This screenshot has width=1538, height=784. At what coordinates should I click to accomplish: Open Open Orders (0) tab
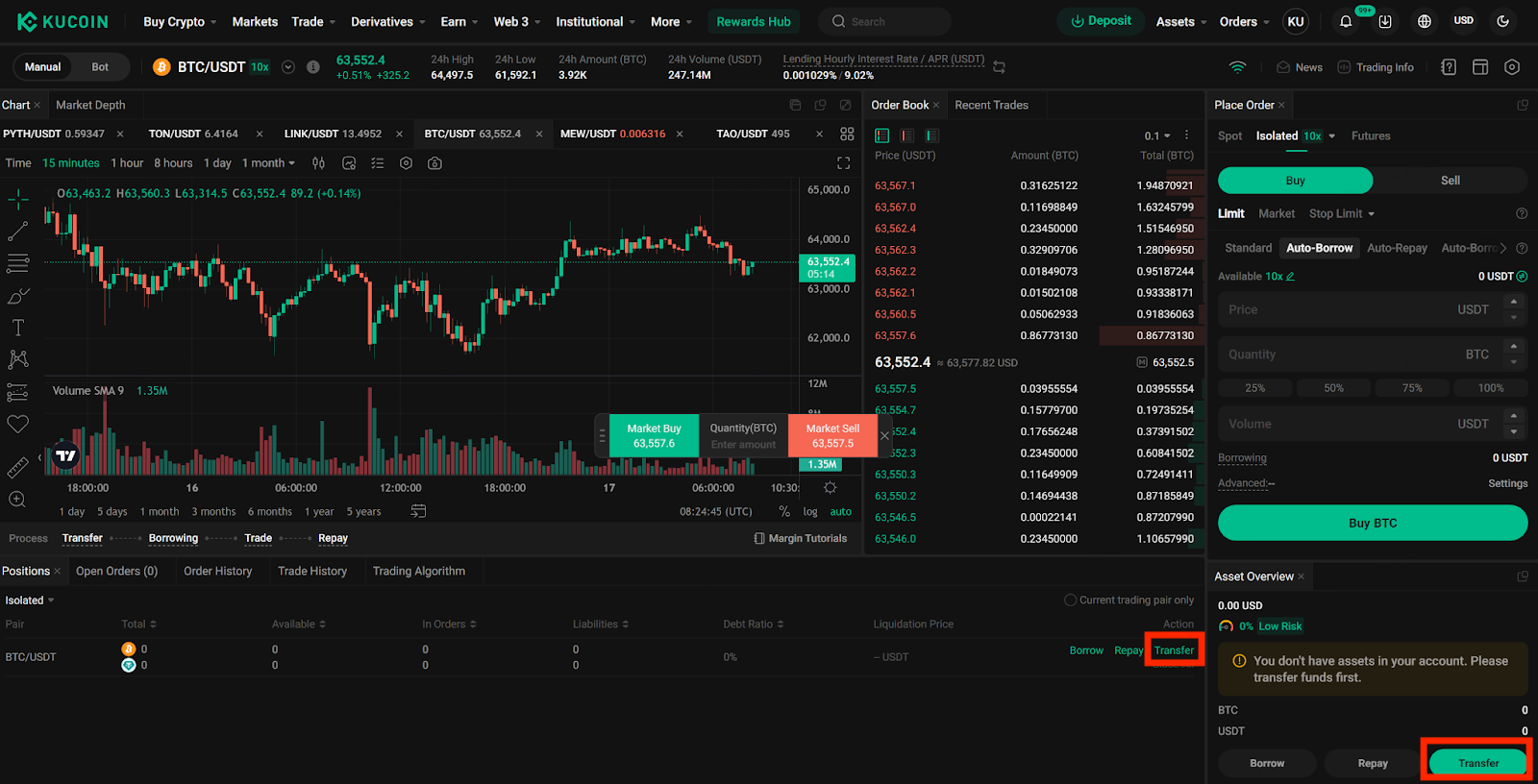point(116,571)
